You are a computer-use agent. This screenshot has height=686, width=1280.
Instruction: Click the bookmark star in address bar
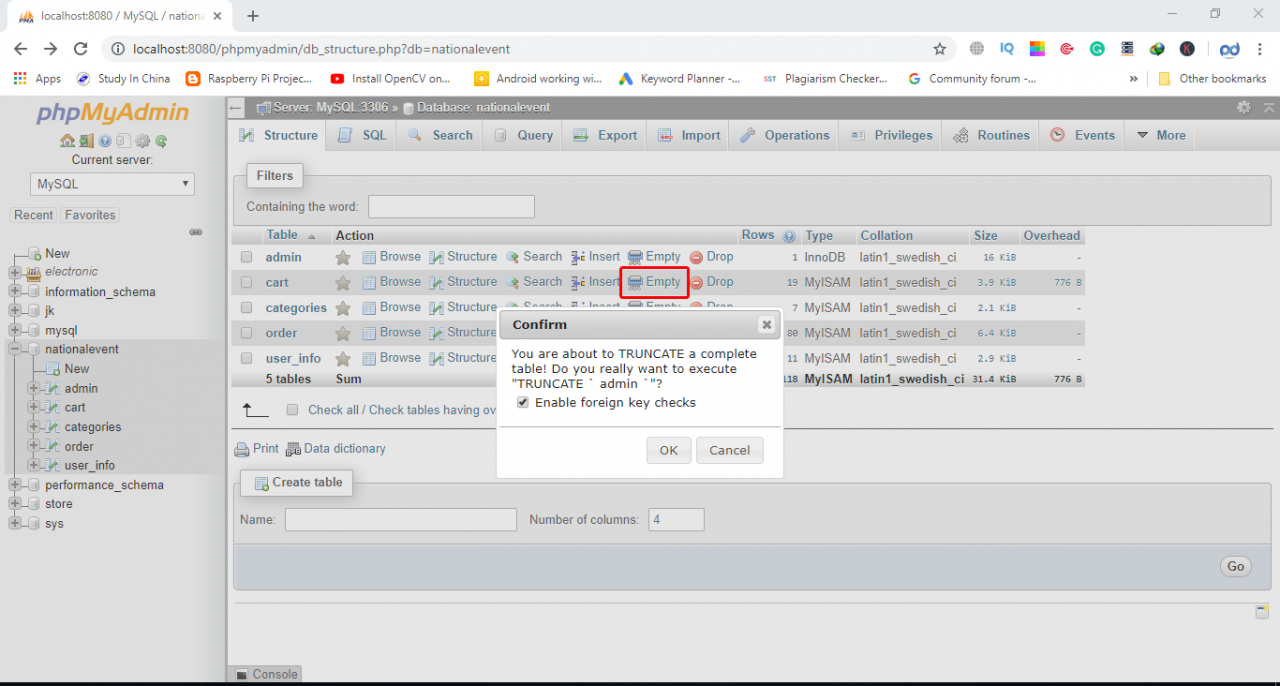tap(939, 48)
